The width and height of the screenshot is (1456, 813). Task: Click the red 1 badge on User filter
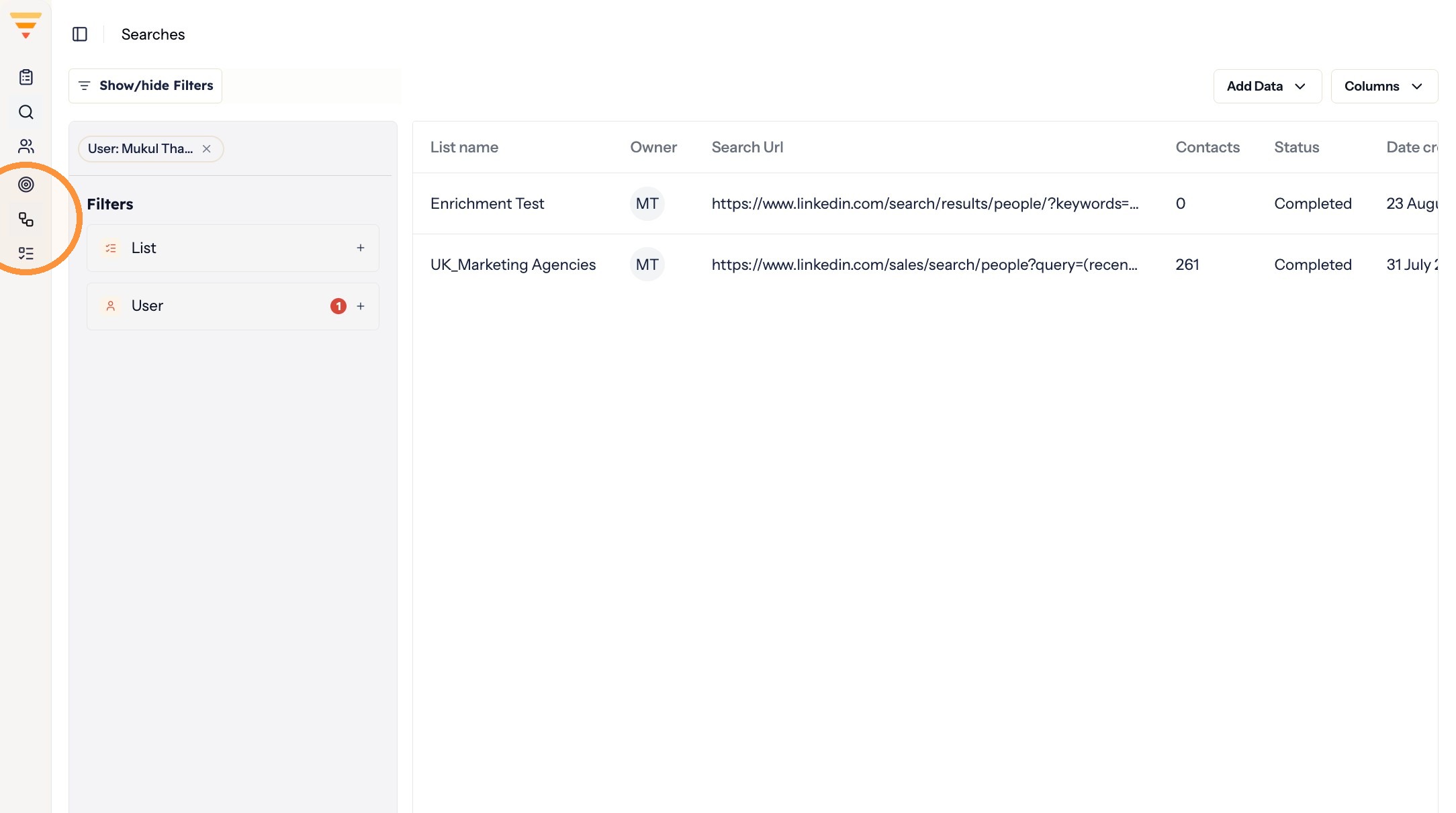[x=338, y=306]
